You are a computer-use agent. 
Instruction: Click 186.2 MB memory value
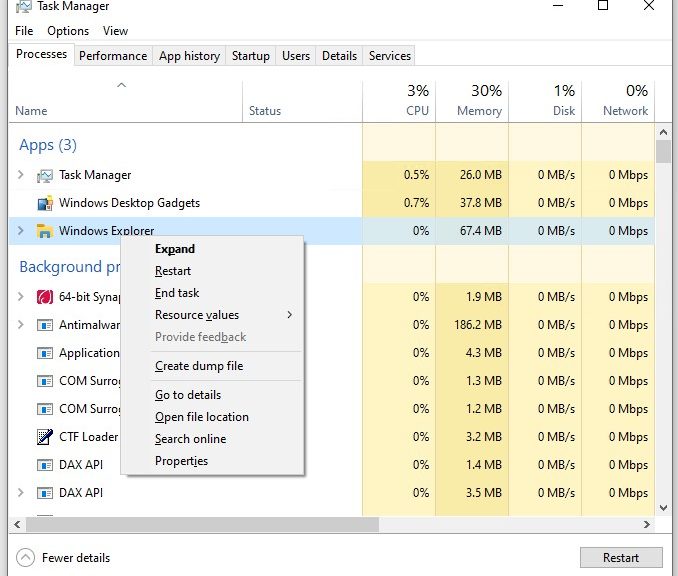coord(478,325)
